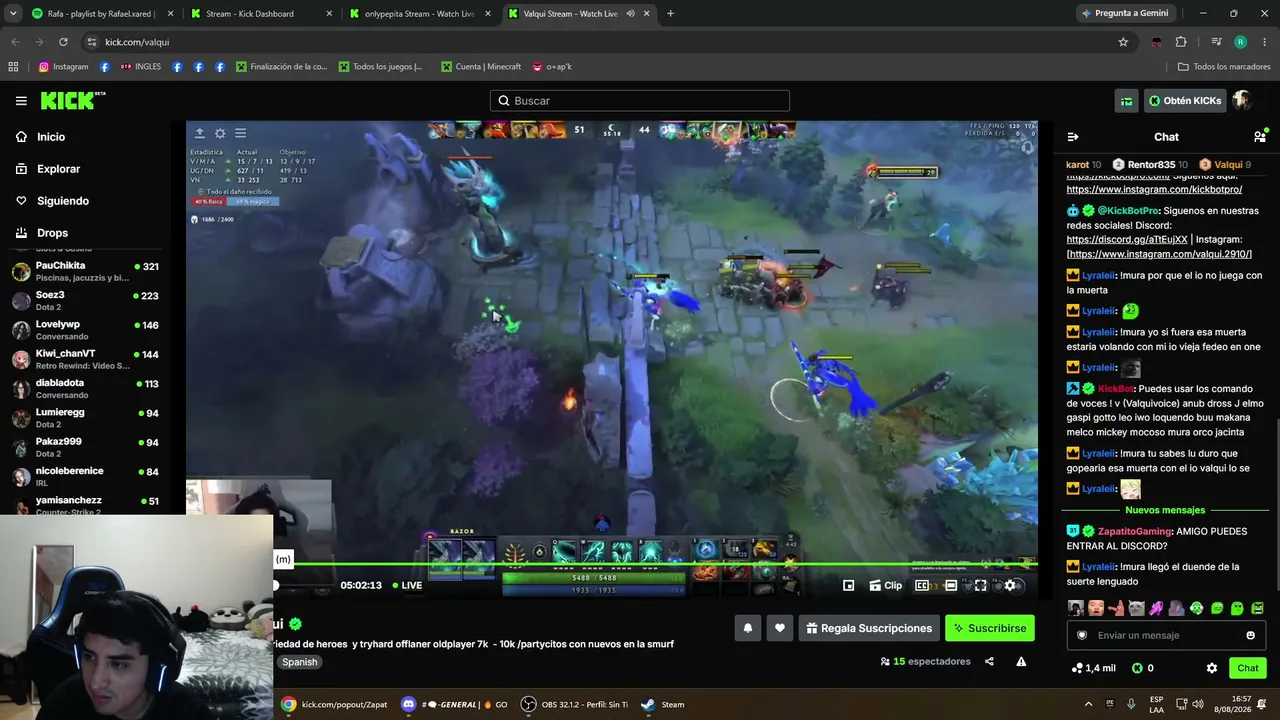Open the Cuenta | Minecraft bookmark
This screenshot has width=1280, height=720.
pyautogui.click(x=481, y=67)
